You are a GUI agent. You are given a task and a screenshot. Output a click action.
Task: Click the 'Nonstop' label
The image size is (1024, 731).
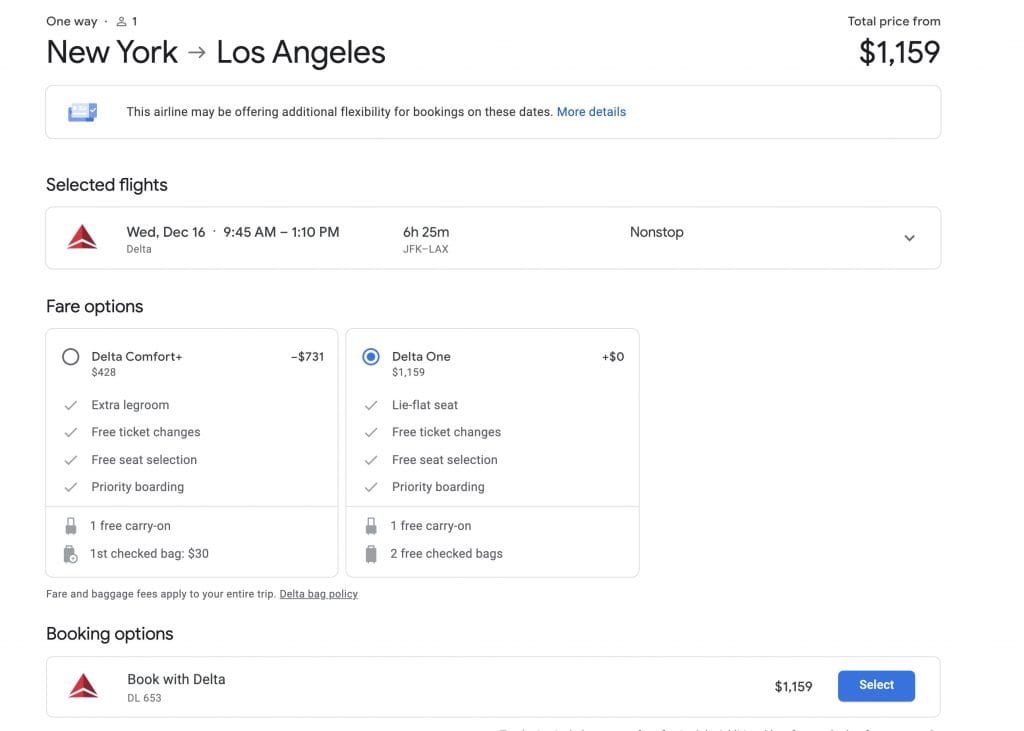[x=656, y=232]
